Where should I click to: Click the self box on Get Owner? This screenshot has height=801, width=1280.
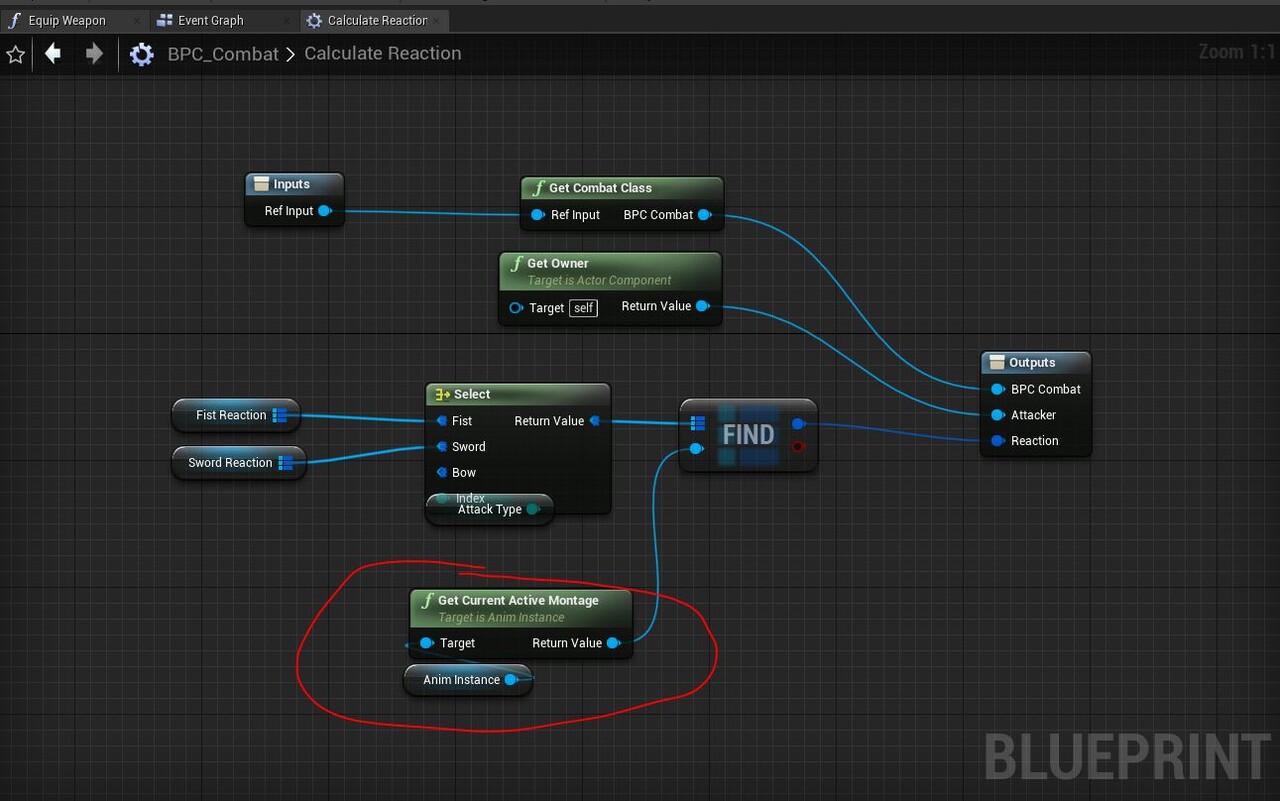point(584,308)
